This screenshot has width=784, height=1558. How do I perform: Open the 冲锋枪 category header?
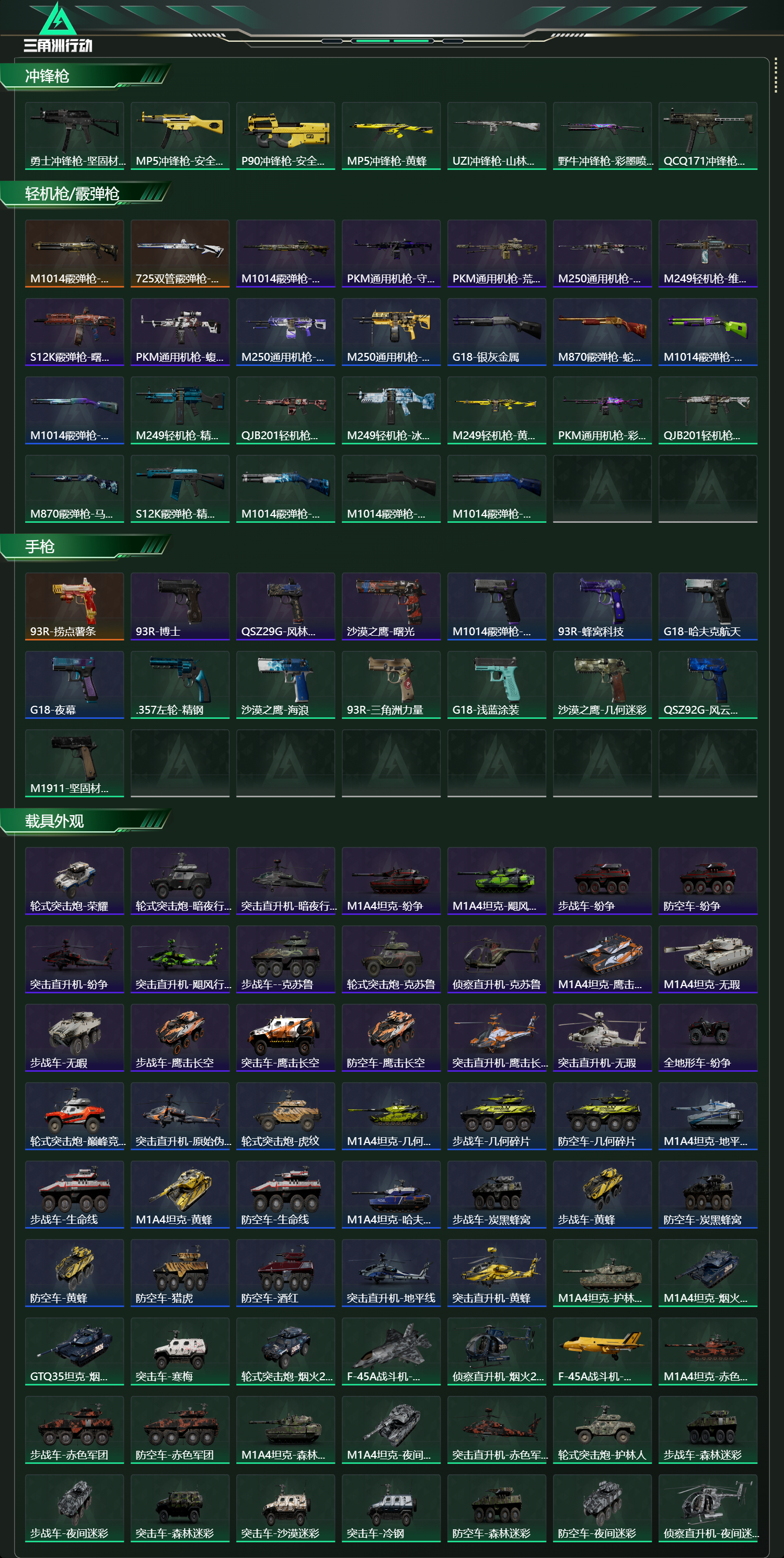click(85, 76)
